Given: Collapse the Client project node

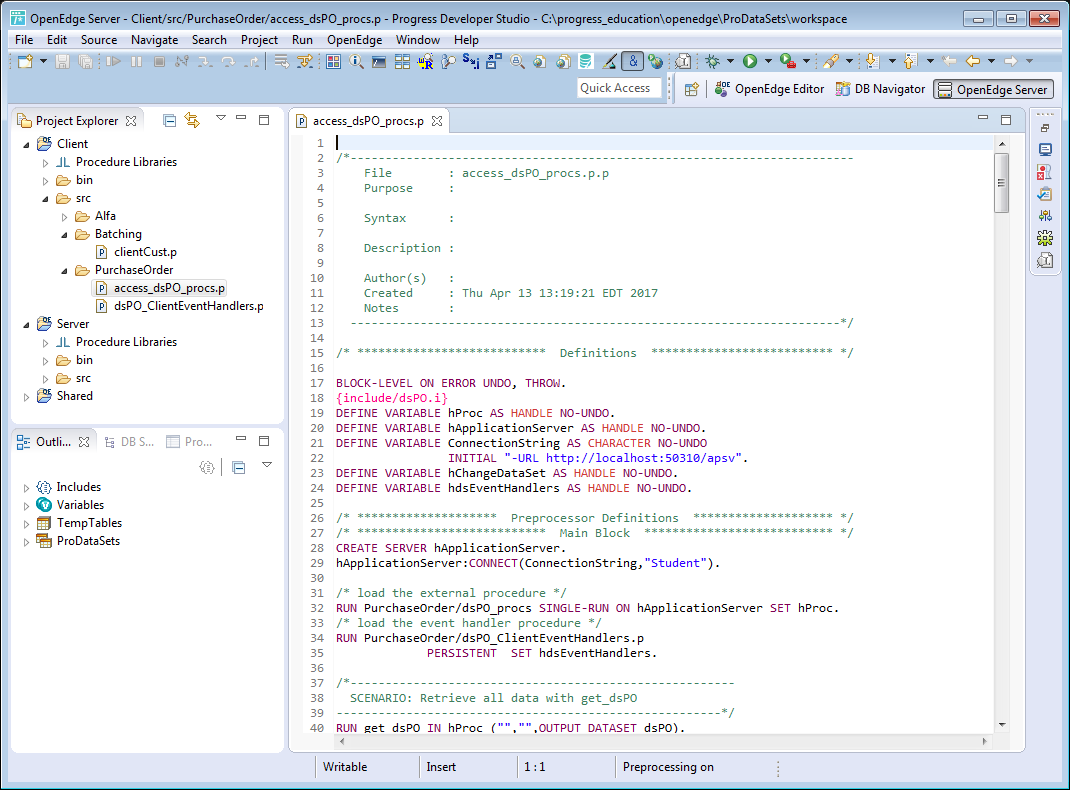Looking at the screenshot, I should 27,145.
